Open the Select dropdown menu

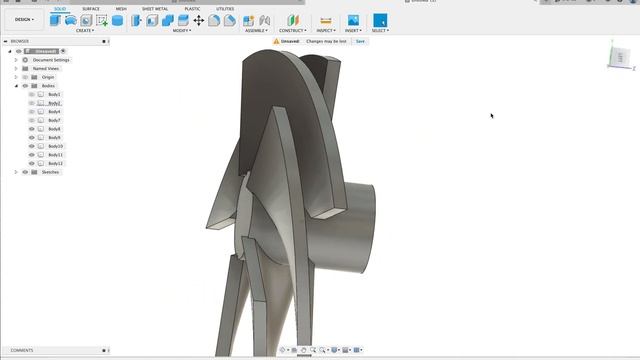380,31
